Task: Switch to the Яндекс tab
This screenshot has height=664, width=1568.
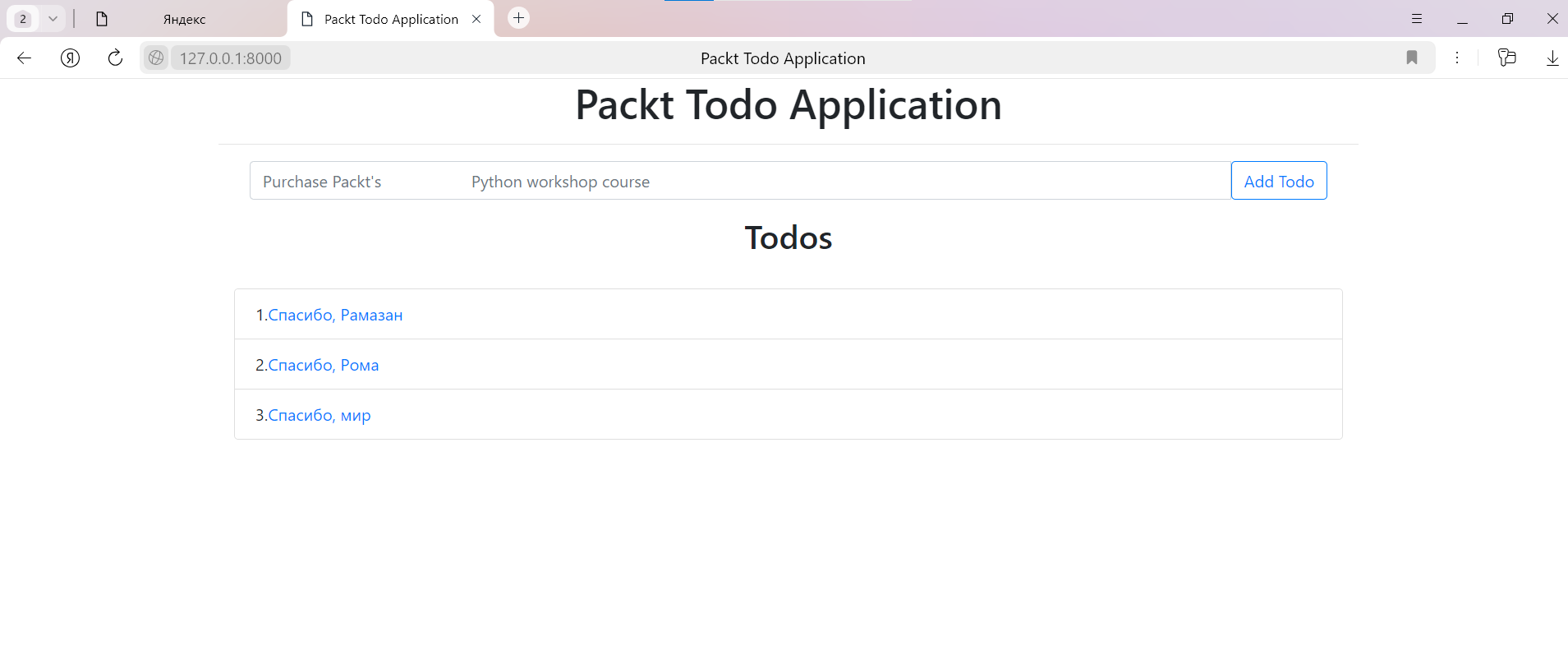Action: [184, 19]
